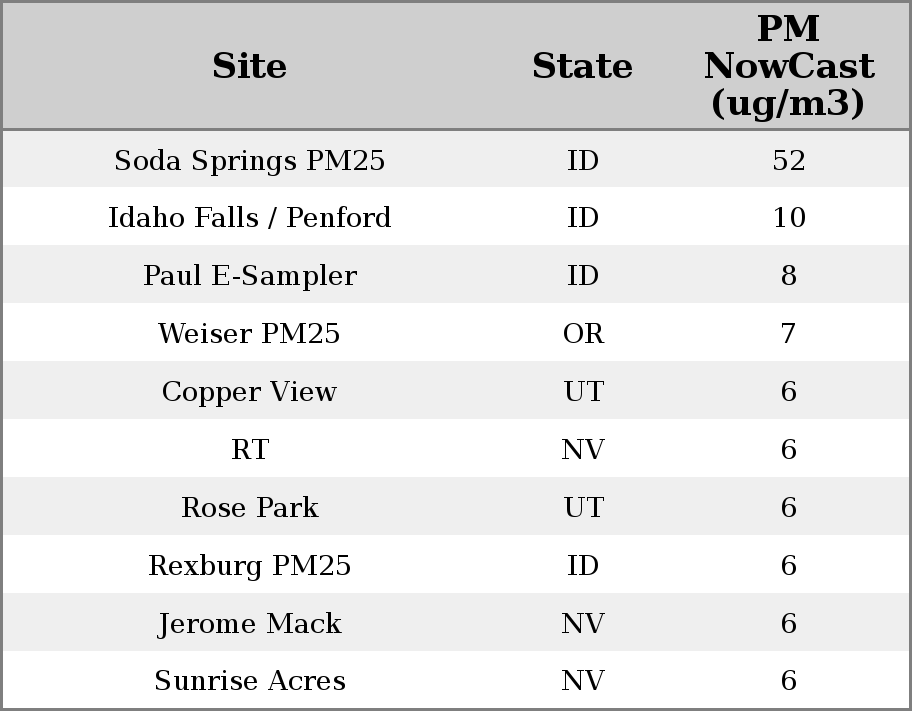
Task: Select the Idaho Falls / Penford cell
Action: click(249, 218)
